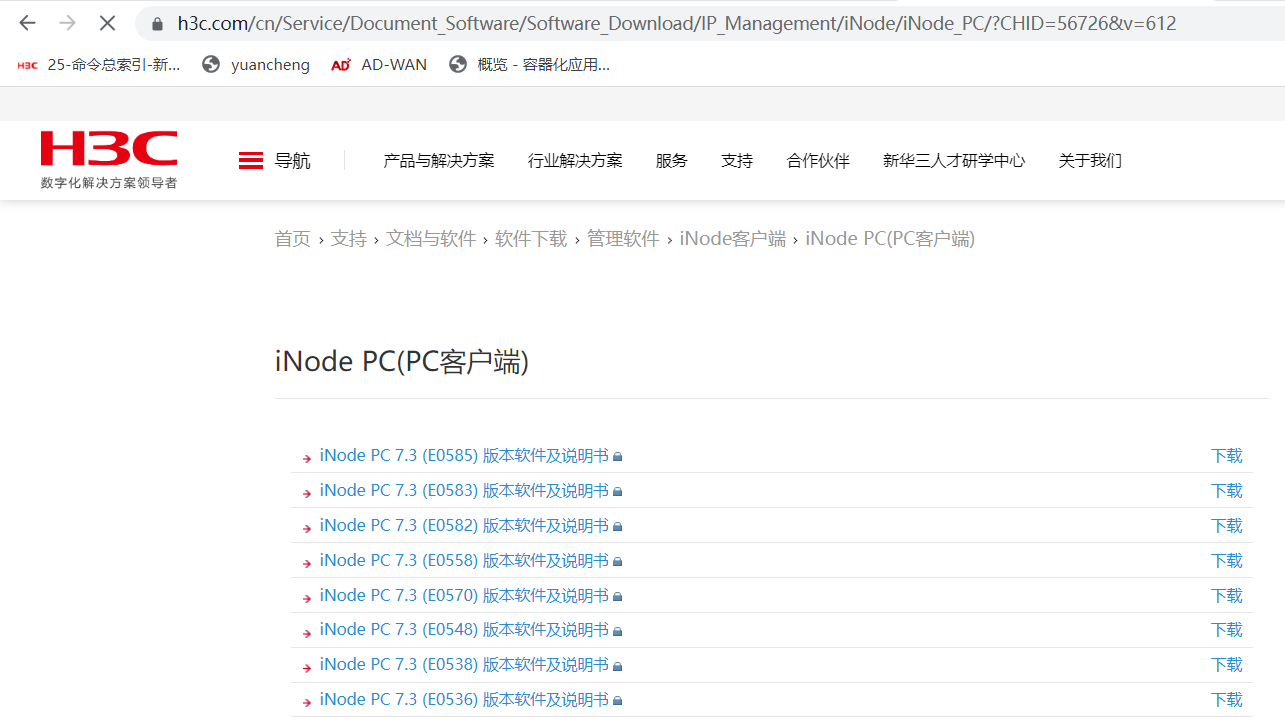Click the lock icon next to E0548
The height and width of the screenshot is (717, 1285).
click(x=618, y=631)
